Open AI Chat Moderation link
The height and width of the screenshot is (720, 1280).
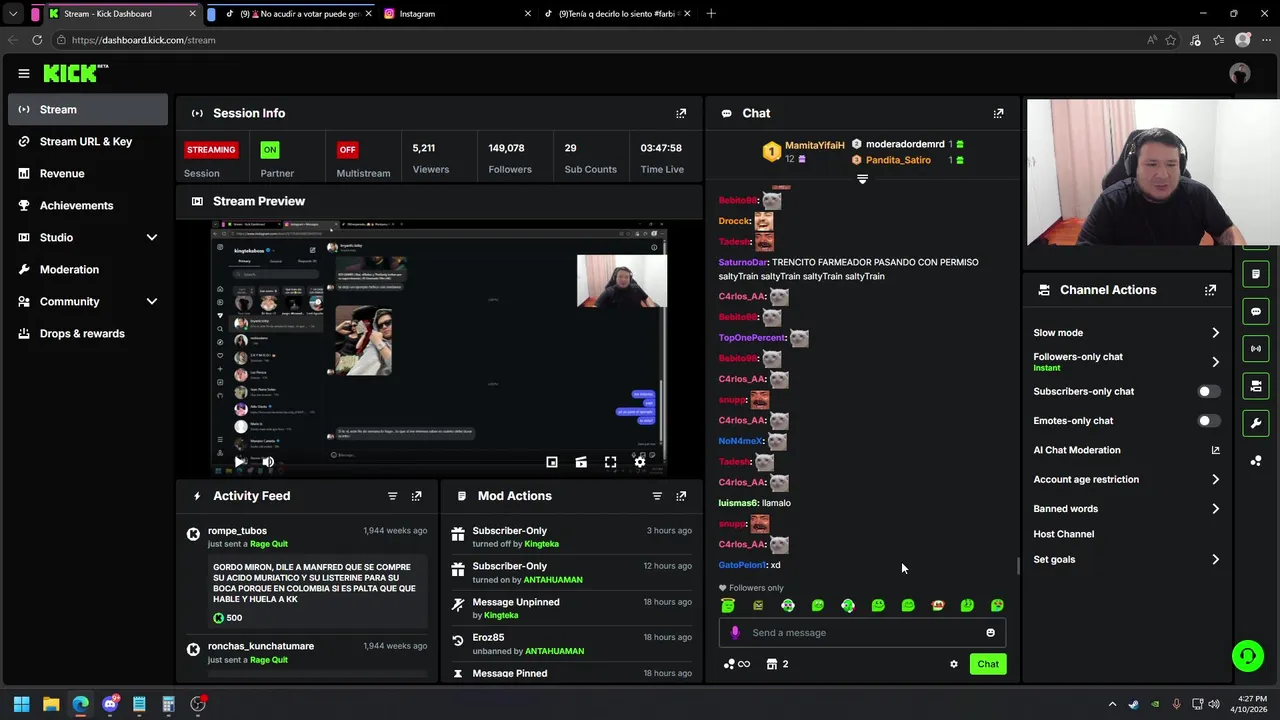(1126, 450)
